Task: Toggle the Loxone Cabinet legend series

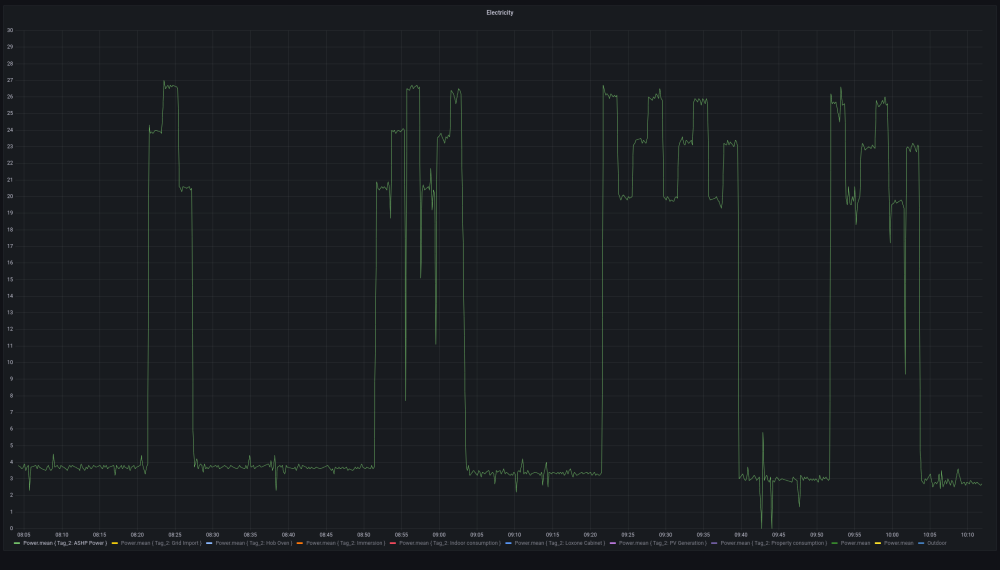Action: click(559, 543)
